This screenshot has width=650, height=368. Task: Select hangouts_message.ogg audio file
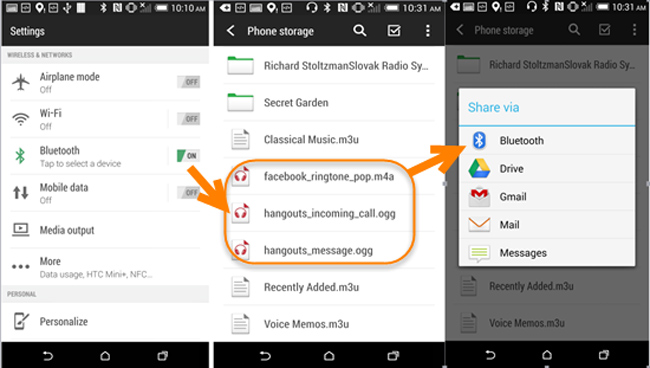(329, 250)
